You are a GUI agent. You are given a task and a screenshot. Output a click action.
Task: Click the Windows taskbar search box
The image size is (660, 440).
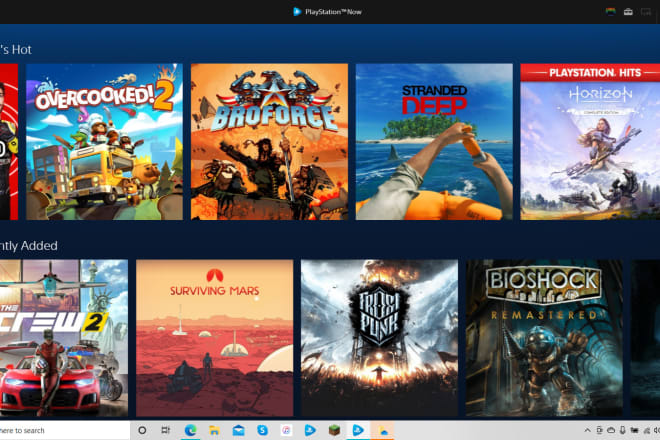point(65,430)
